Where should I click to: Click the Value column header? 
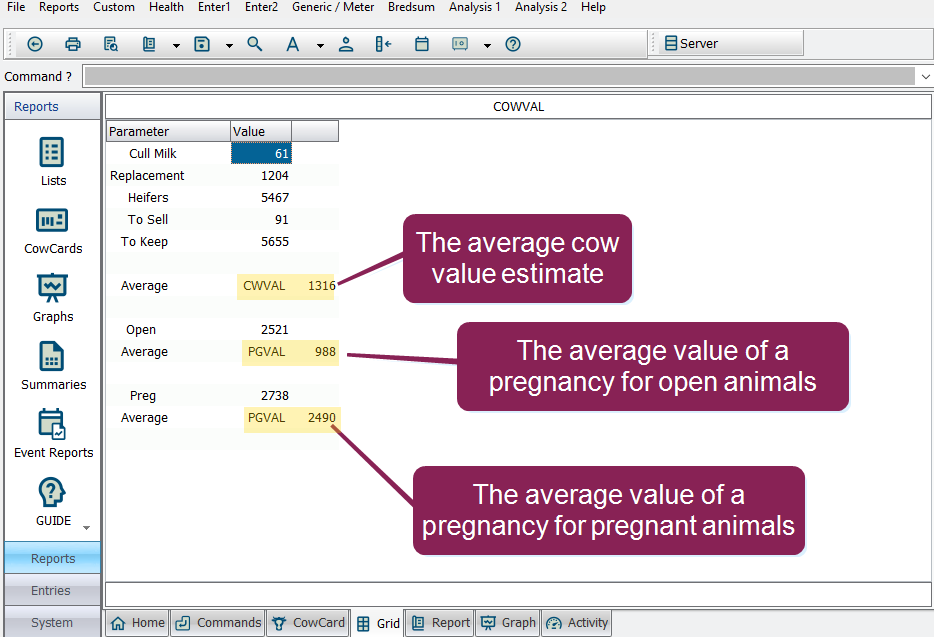pos(261,131)
